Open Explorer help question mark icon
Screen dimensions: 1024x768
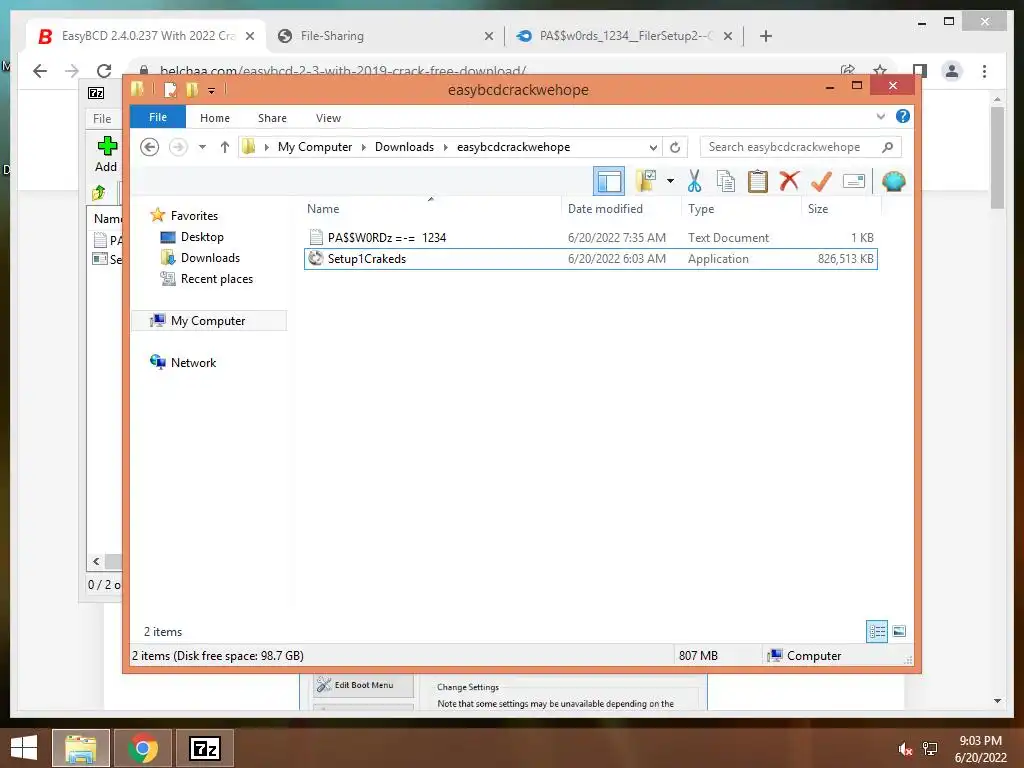pyautogui.click(x=903, y=116)
